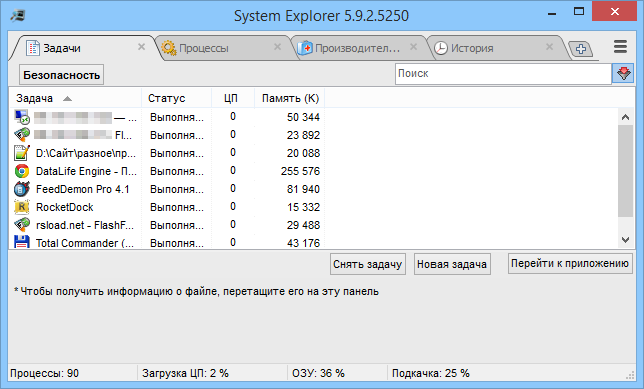Click the FeedDemon Pro icon

point(22,189)
